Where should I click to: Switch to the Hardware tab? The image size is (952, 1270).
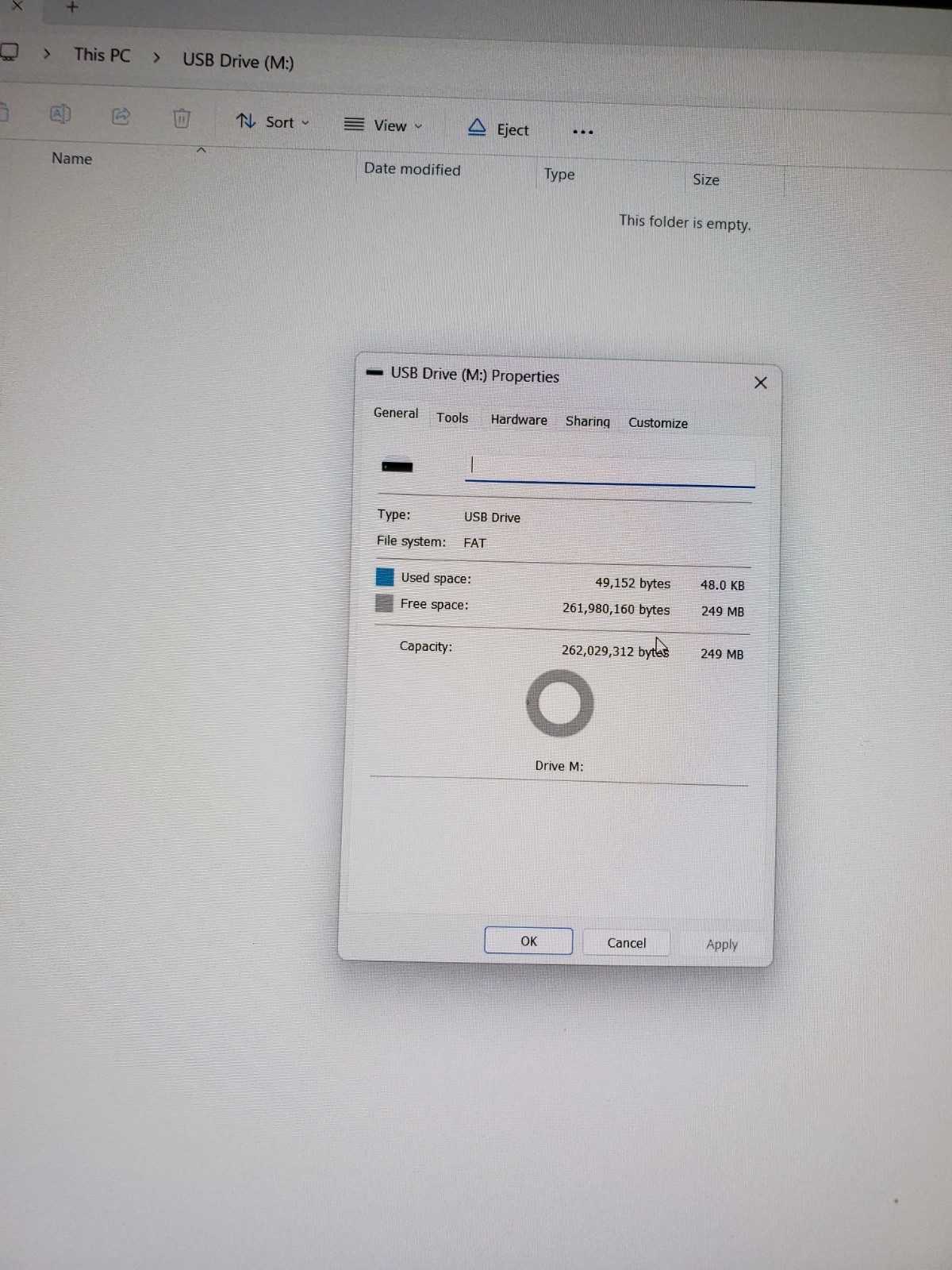click(519, 420)
